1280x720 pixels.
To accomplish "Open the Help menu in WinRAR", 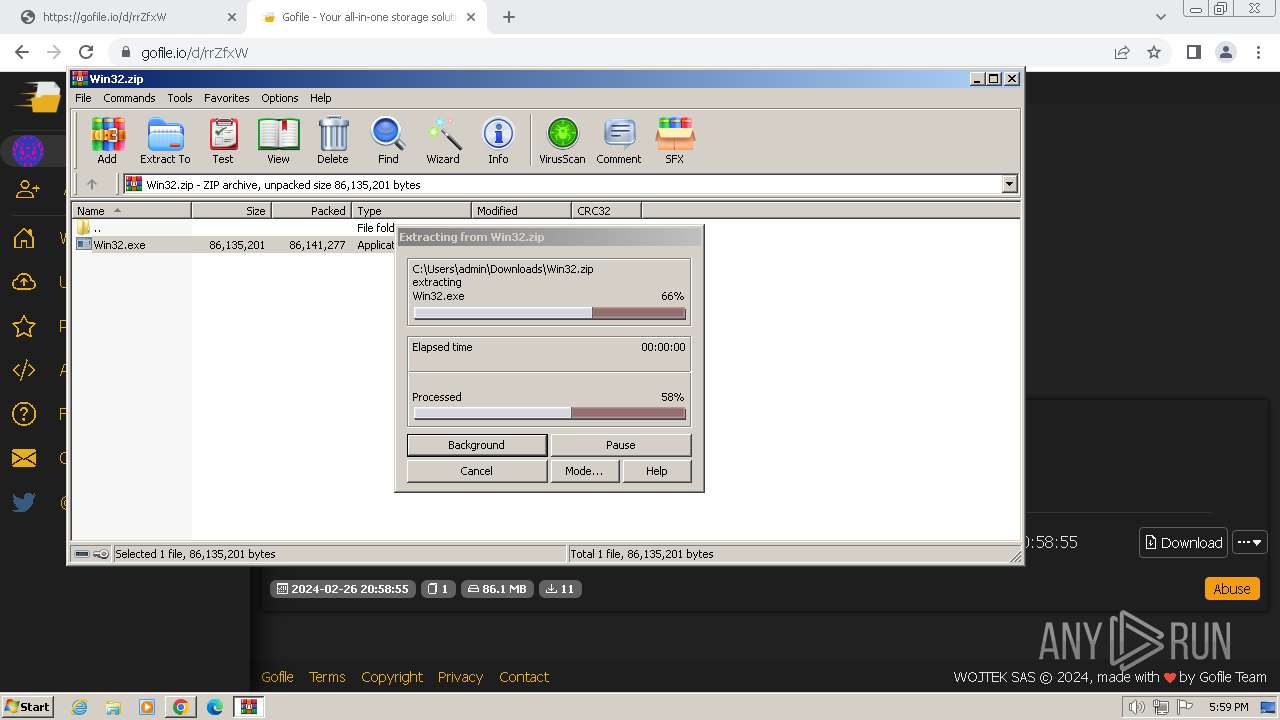I will click(320, 98).
